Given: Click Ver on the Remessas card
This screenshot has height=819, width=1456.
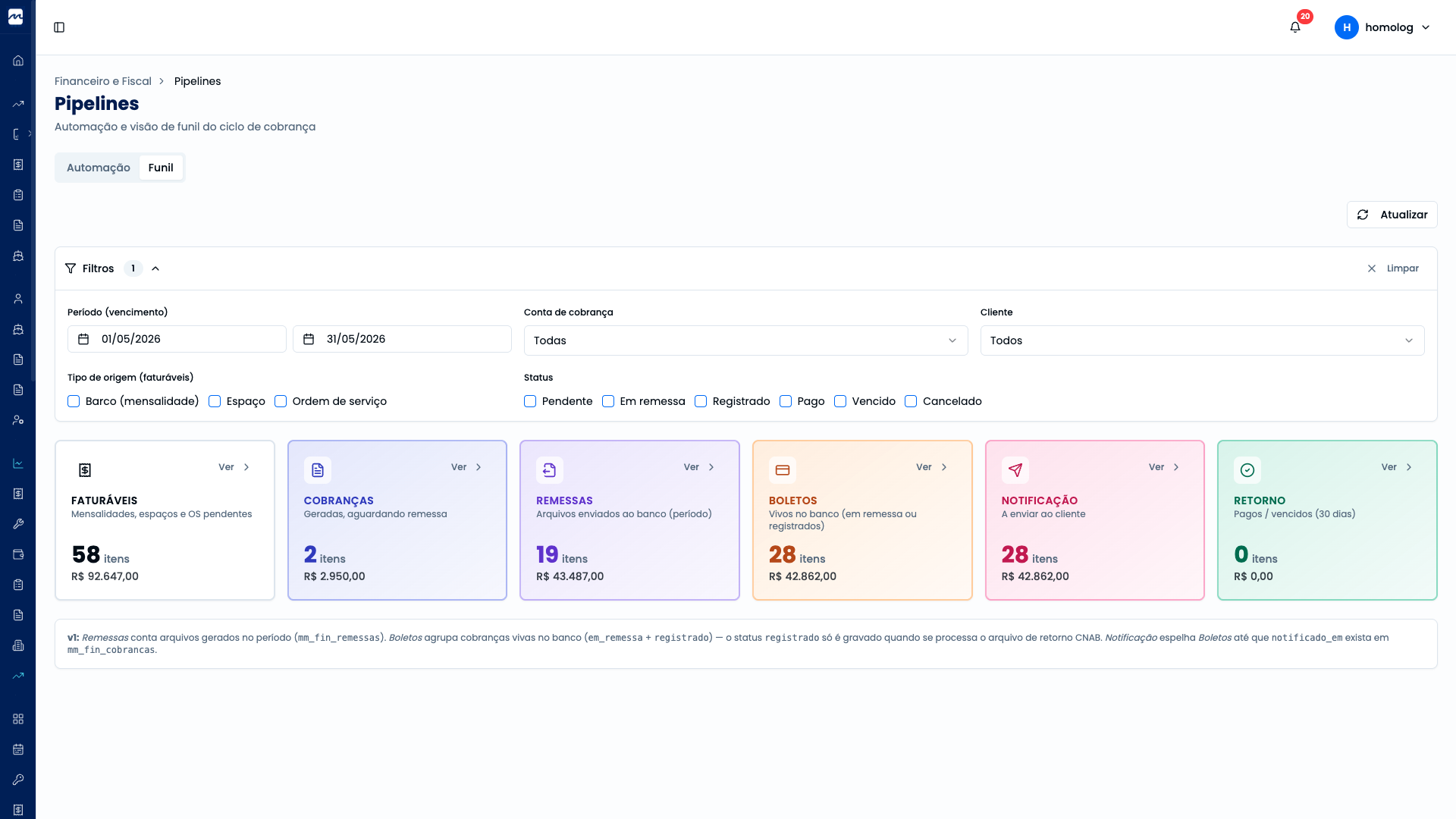Looking at the screenshot, I should tap(699, 467).
